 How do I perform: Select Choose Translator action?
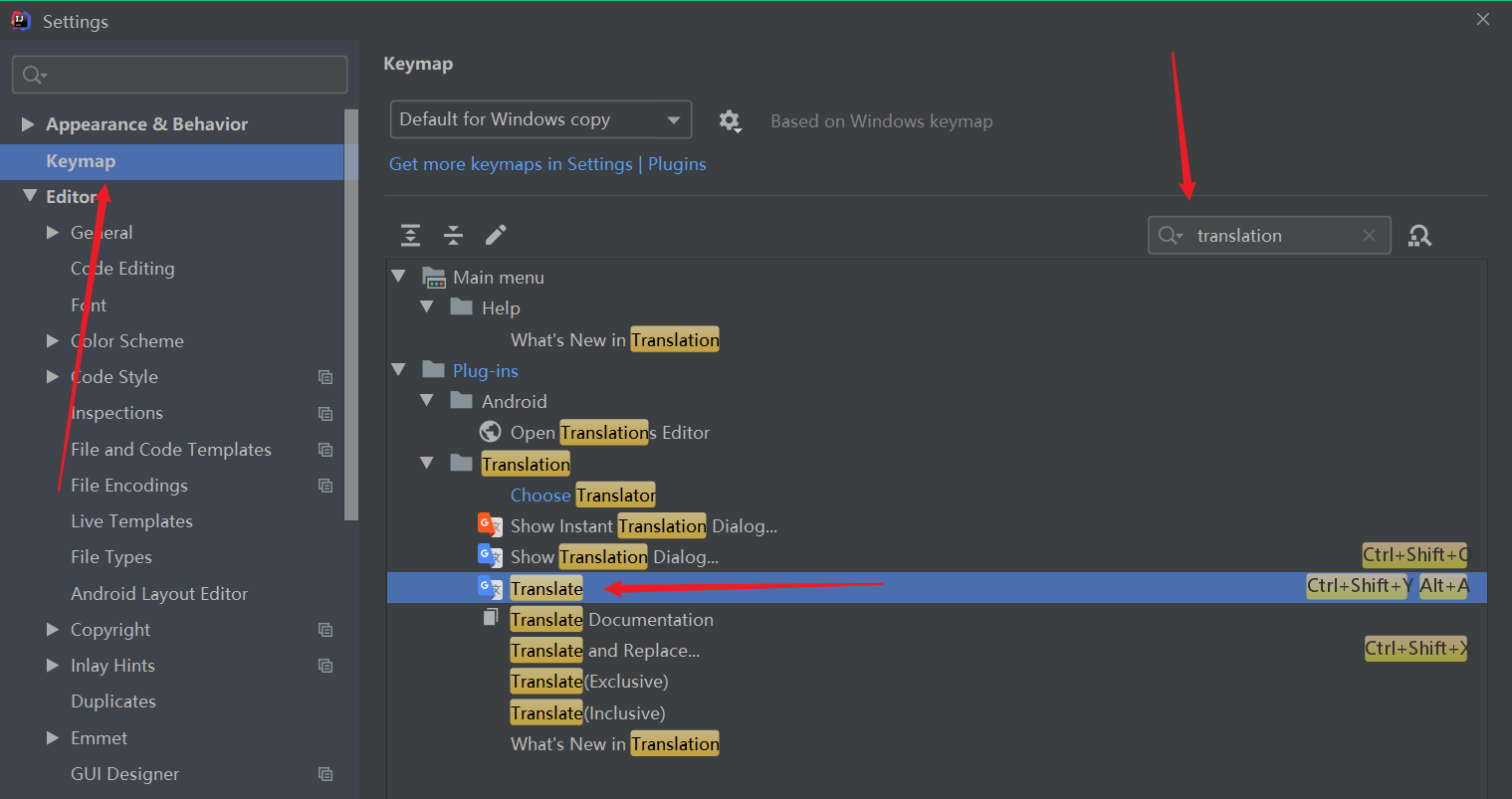click(x=583, y=495)
